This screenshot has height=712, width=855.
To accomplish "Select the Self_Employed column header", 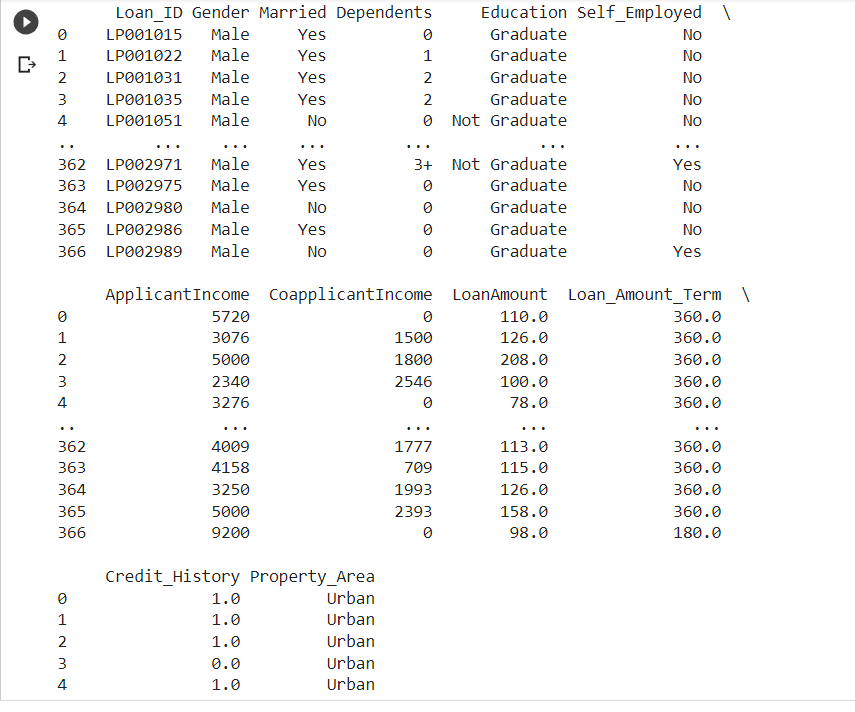I will point(639,13).
